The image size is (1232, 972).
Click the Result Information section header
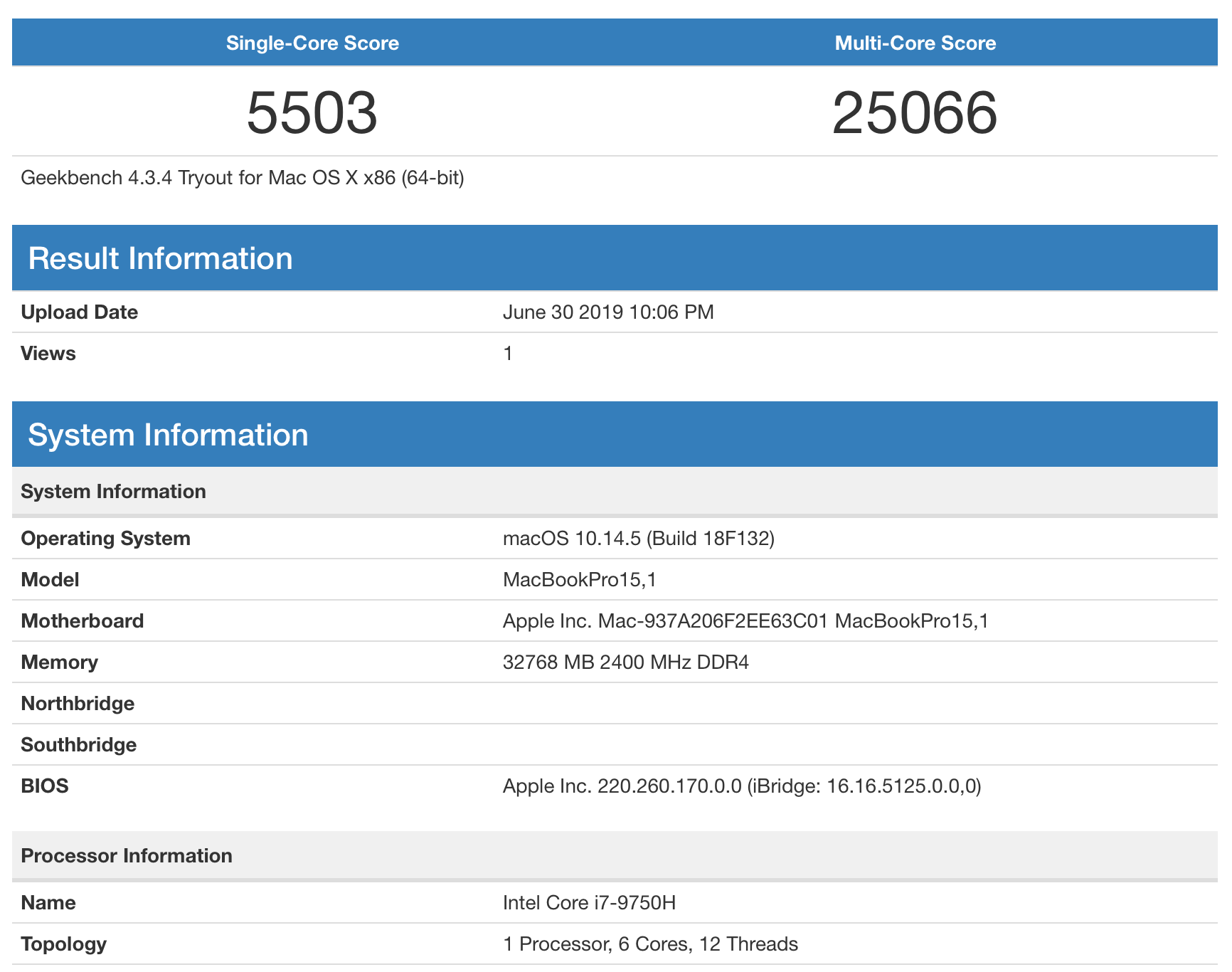[615, 258]
